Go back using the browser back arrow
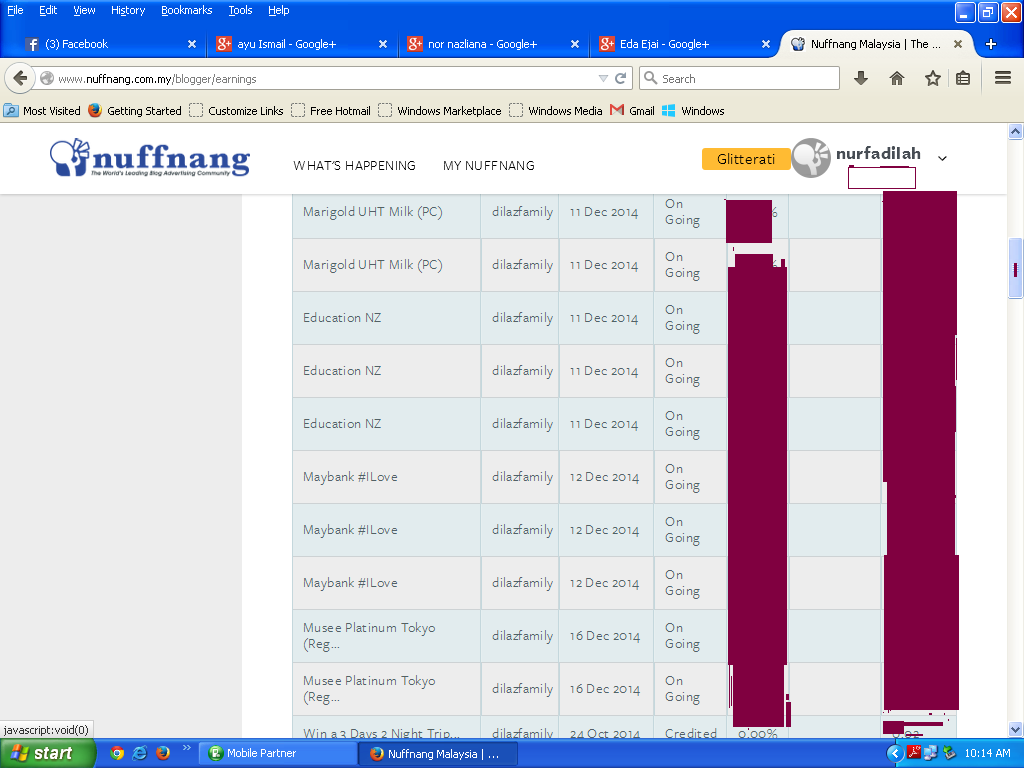Viewport: 1024px width, 768px height. (x=20, y=78)
